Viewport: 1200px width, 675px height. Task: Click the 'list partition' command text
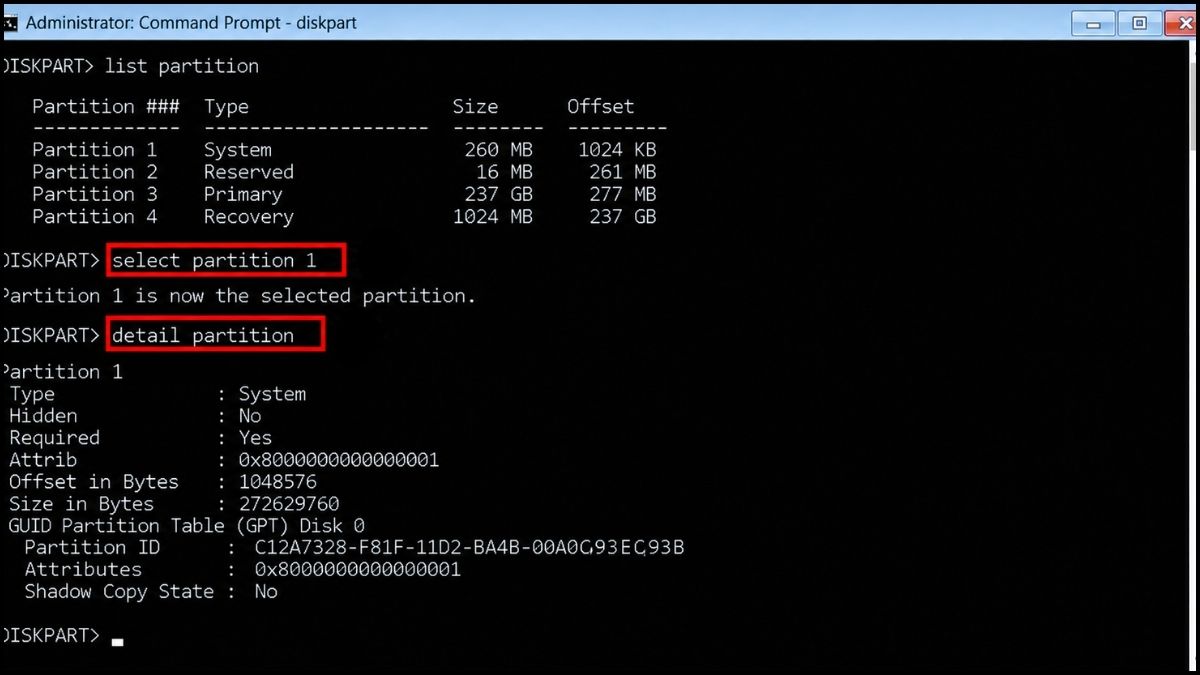pos(181,66)
